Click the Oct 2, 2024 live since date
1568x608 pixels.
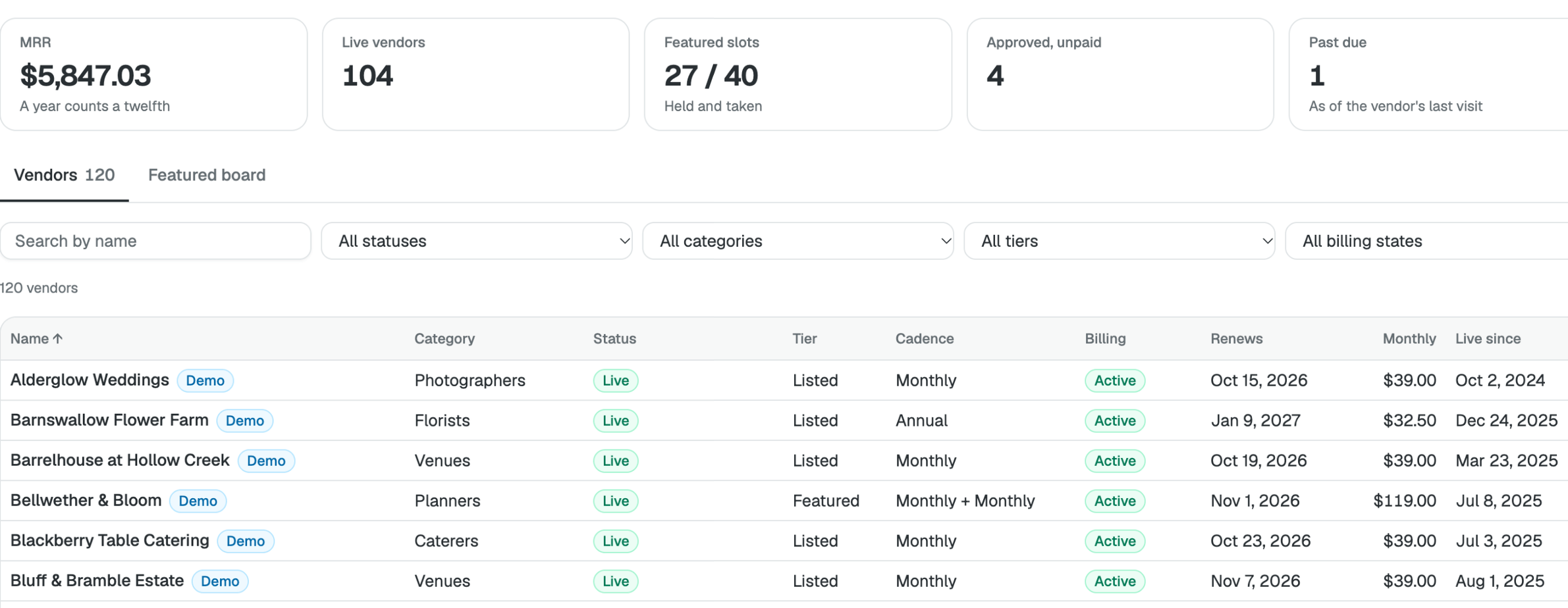(x=1500, y=381)
